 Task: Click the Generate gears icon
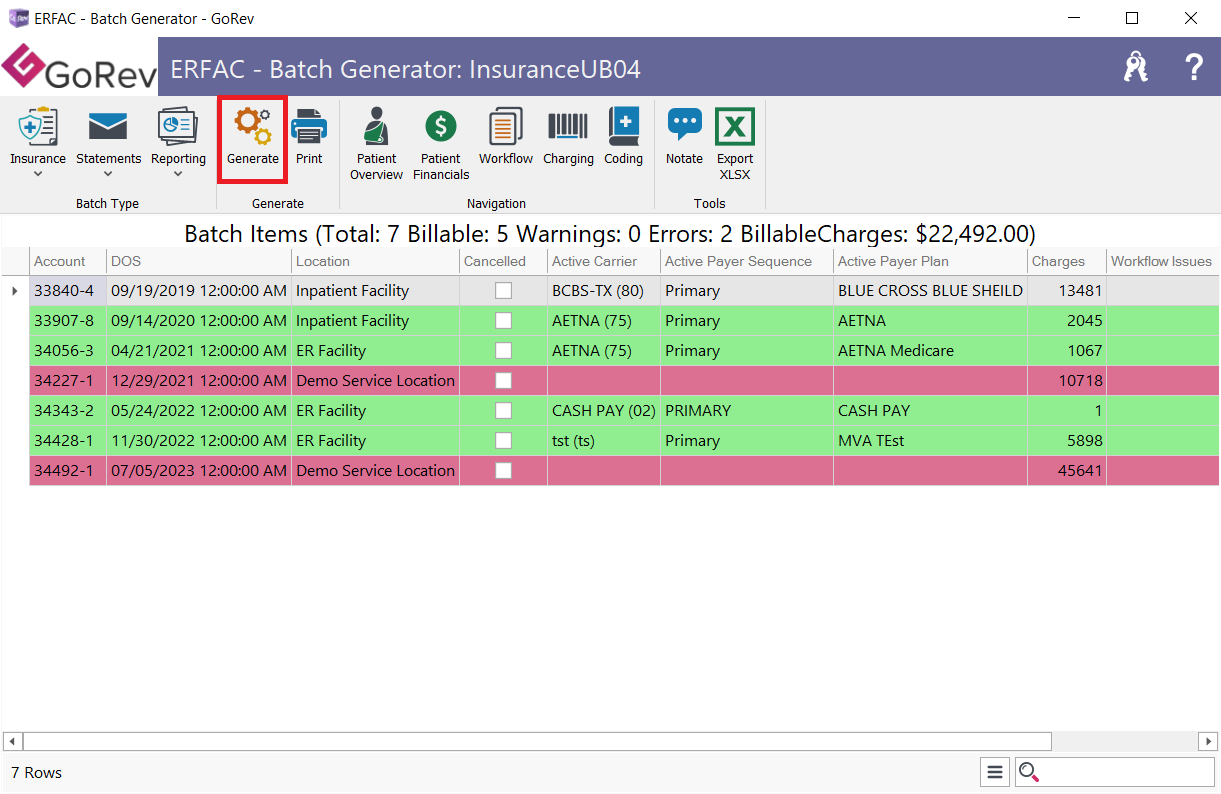252,125
